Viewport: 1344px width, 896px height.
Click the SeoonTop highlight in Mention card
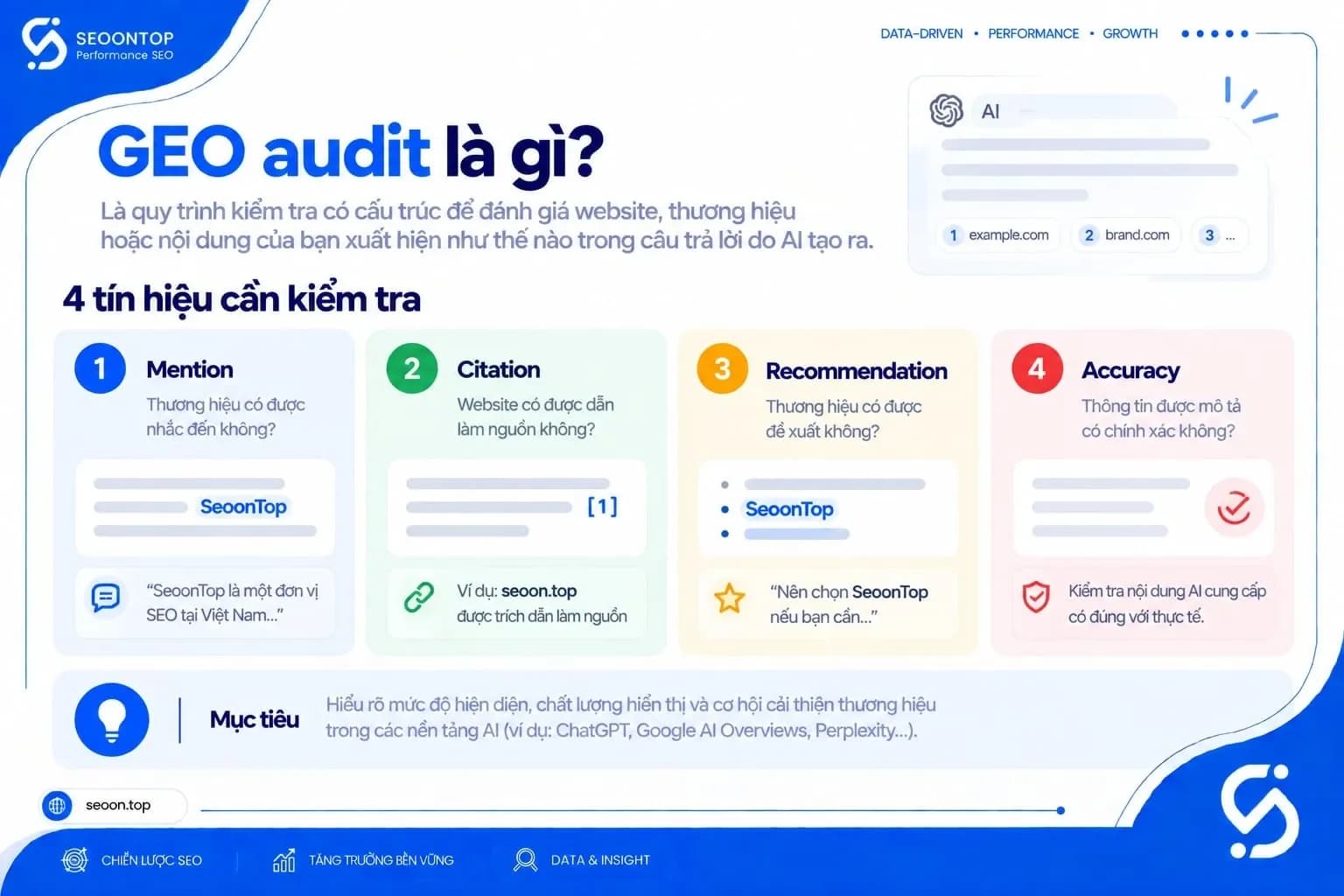coord(243,507)
